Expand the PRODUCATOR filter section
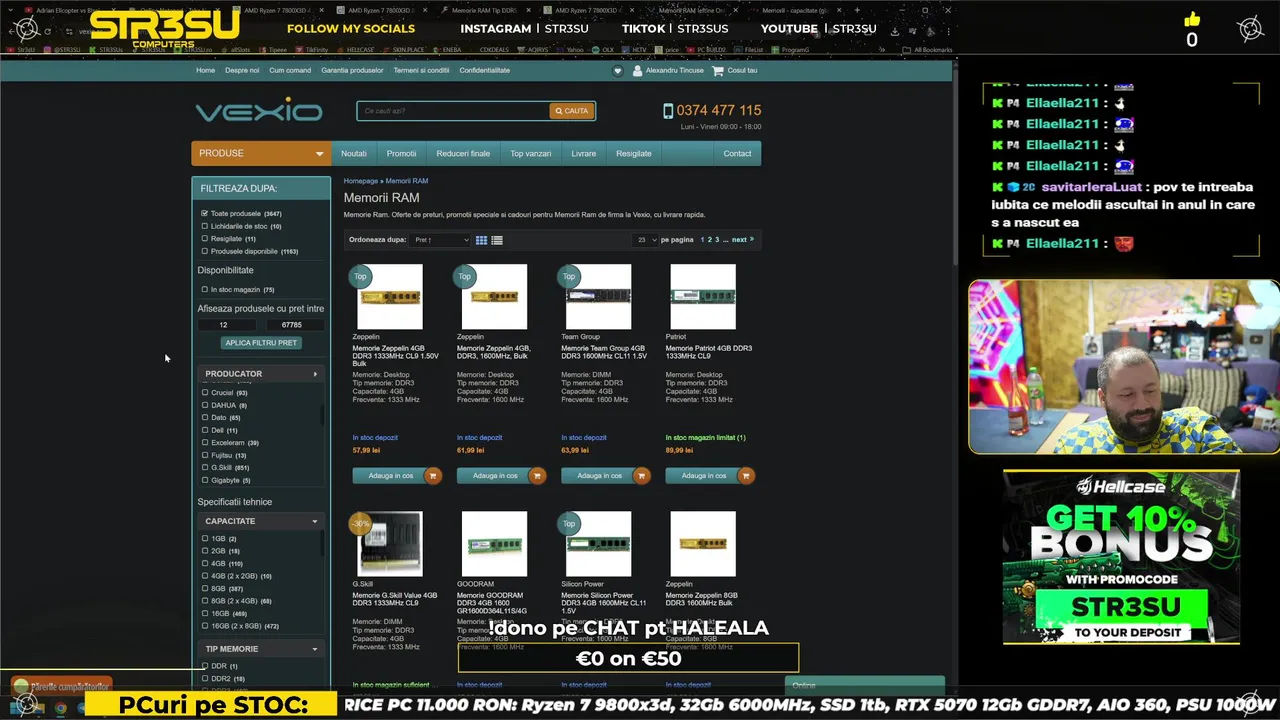The image size is (1280, 720). coord(260,374)
